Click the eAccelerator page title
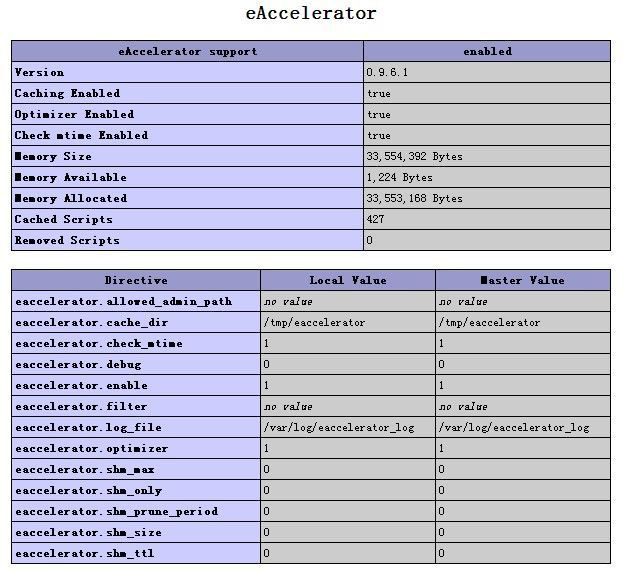Viewport: 623px width, 572px height. coord(311,14)
